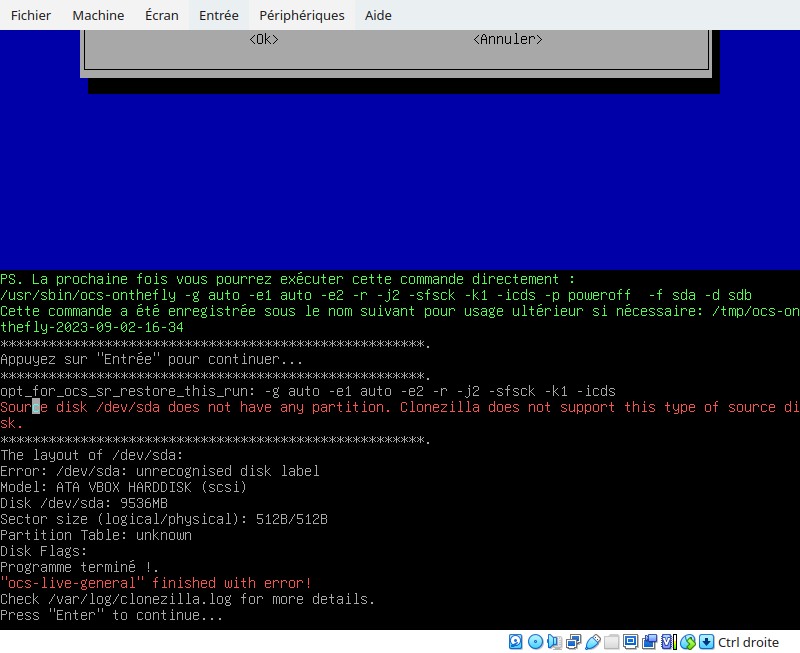Open the Entrée menu

tap(218, 15)
